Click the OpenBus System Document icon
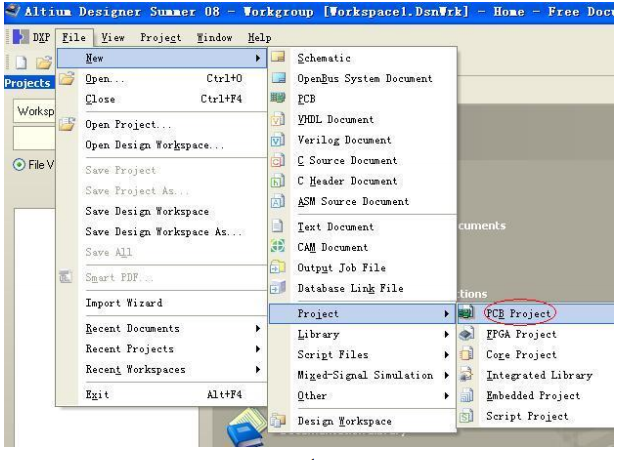This screenshot has height=460, width=624. tap(278, 78)
